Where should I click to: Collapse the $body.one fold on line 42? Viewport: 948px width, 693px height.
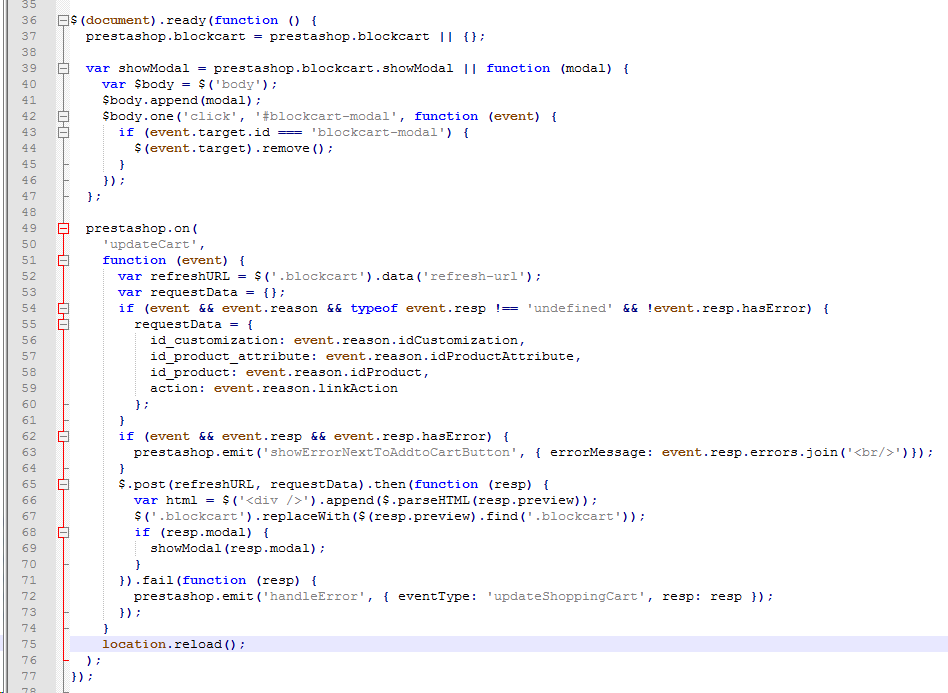tap(63, 116)
